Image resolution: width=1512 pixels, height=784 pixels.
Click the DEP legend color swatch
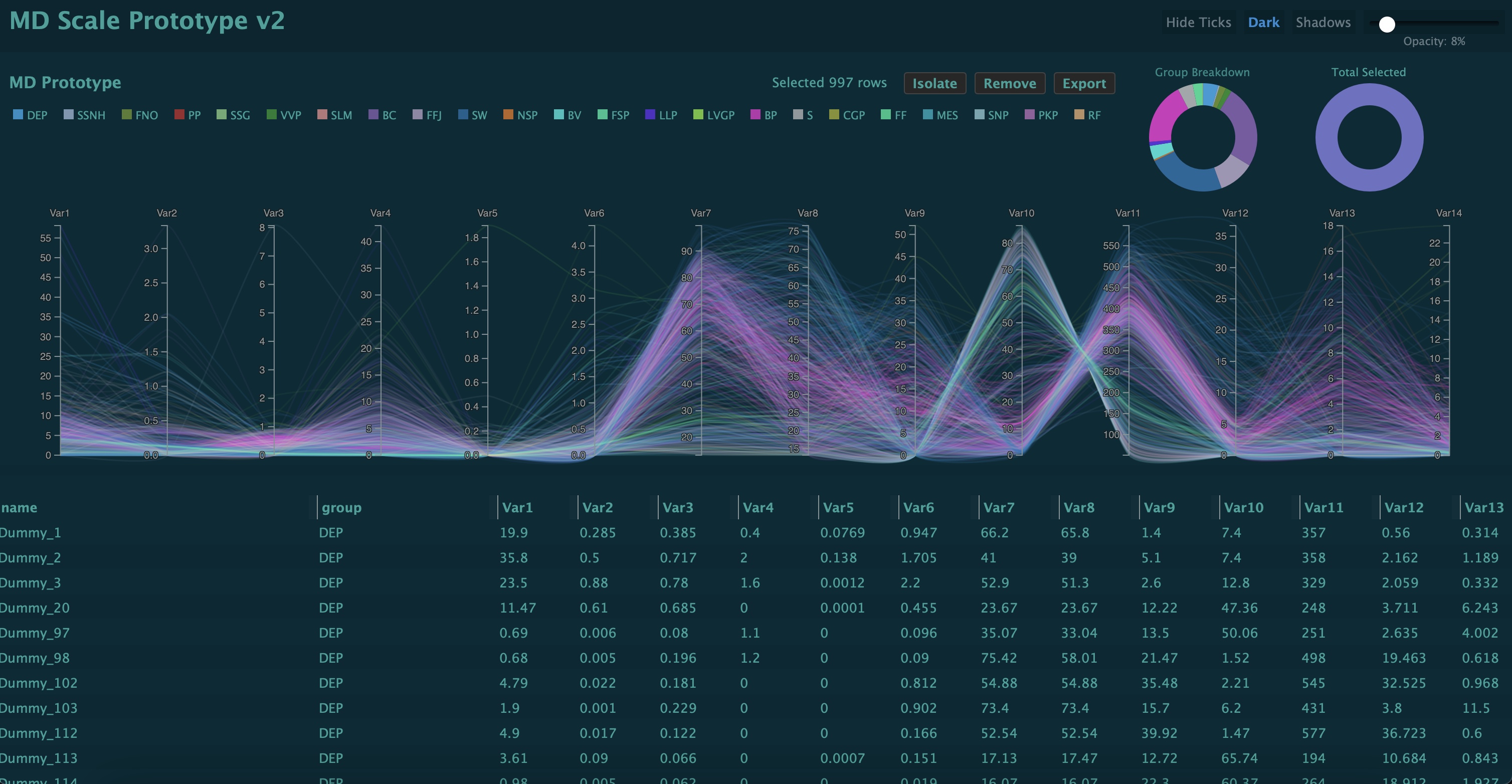tap(18, 114)
